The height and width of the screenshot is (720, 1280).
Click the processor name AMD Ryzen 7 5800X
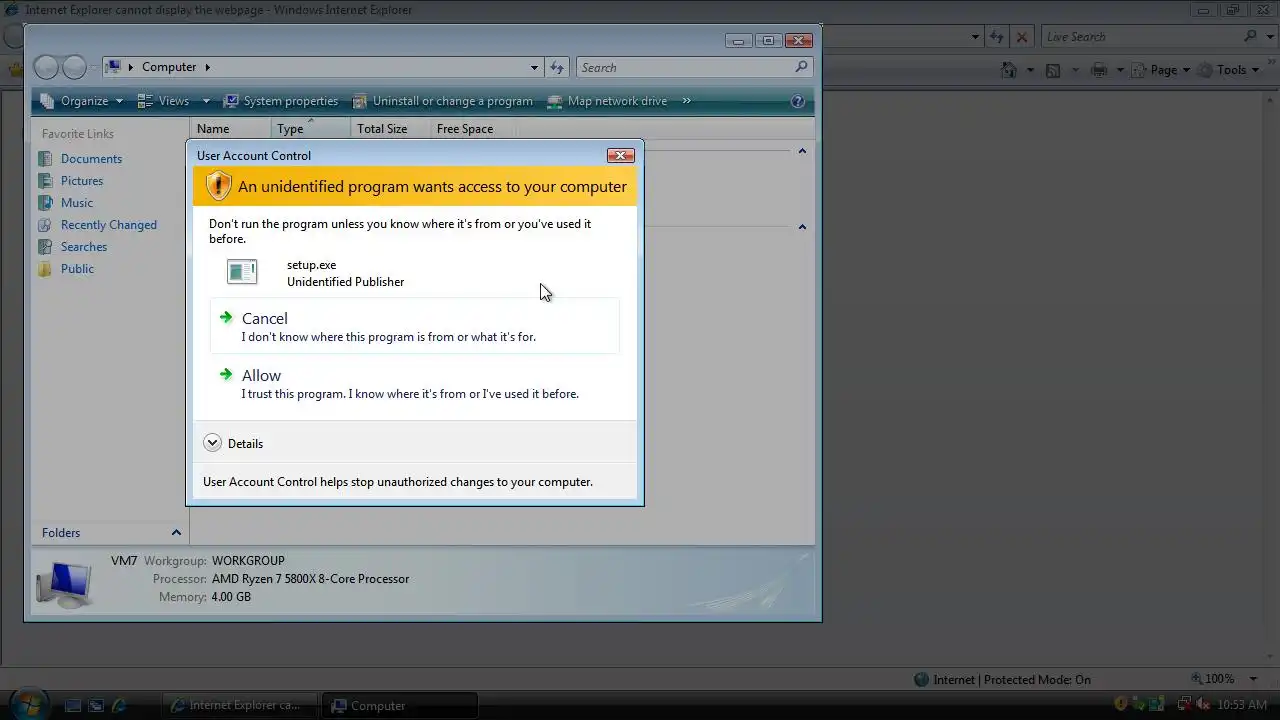click(310, 579)
